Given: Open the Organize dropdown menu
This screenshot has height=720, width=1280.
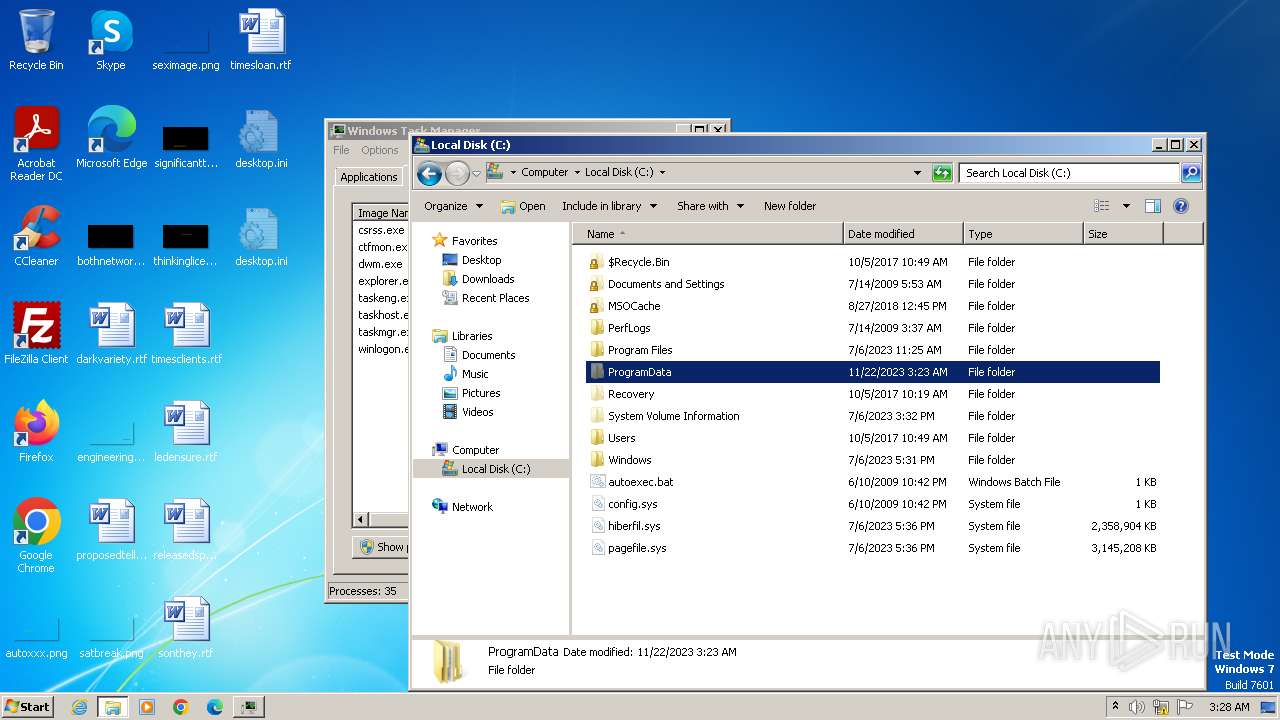Looking at the screenshot, I should (x=453, y=206).
